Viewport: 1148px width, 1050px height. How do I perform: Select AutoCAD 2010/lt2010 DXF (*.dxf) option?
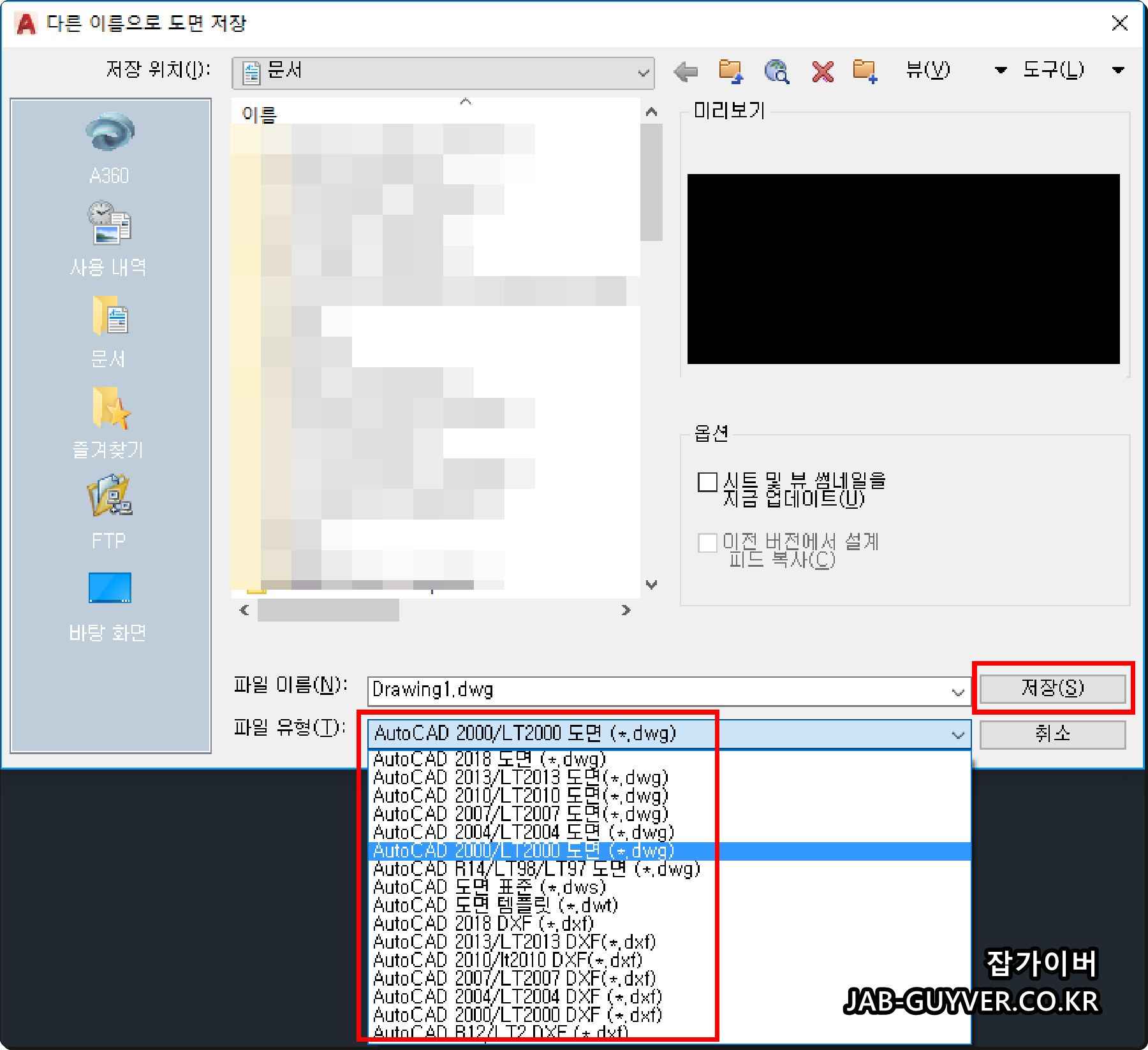[x=669, y=960]
